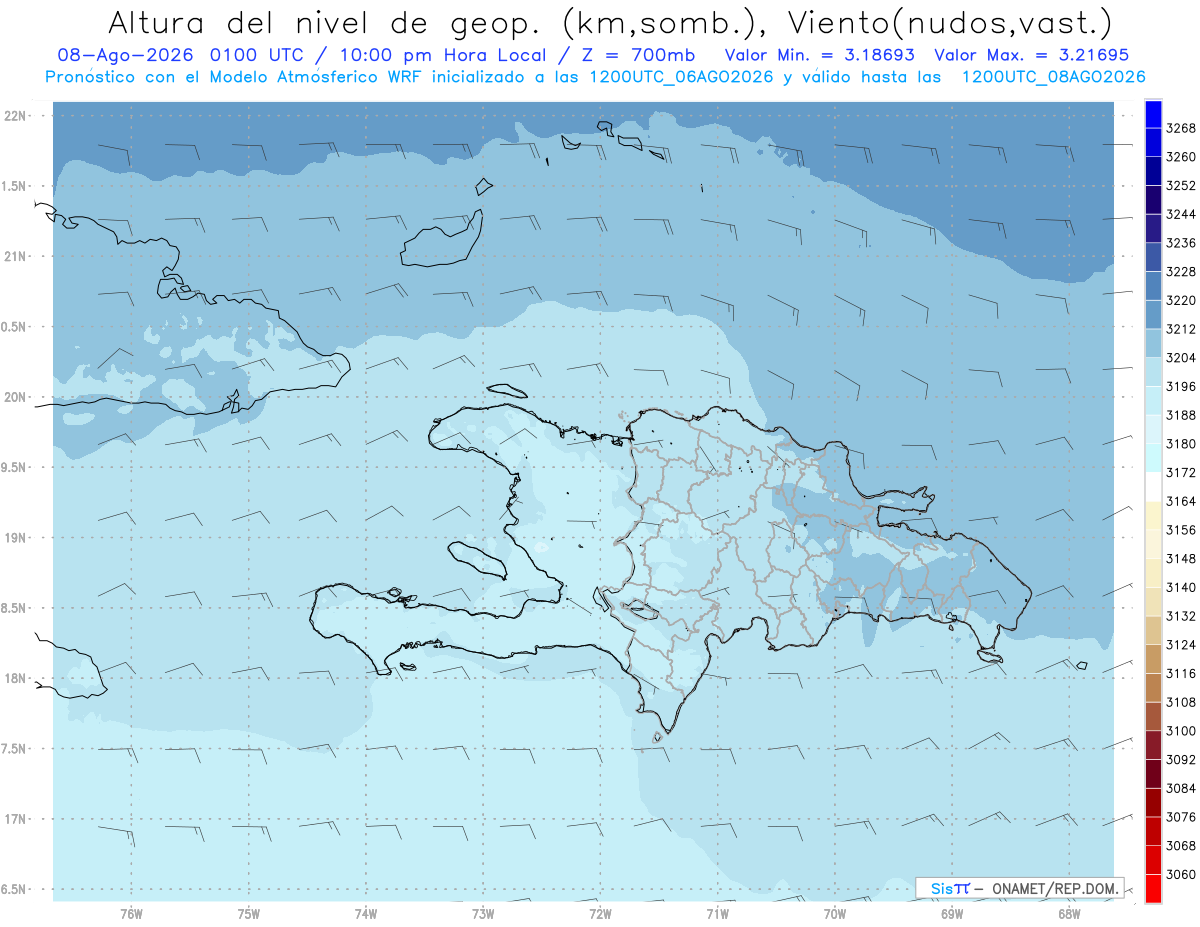Click the legend value '3148'
This screenshot has height=927, width=1200.
[x=1181, y=558]
